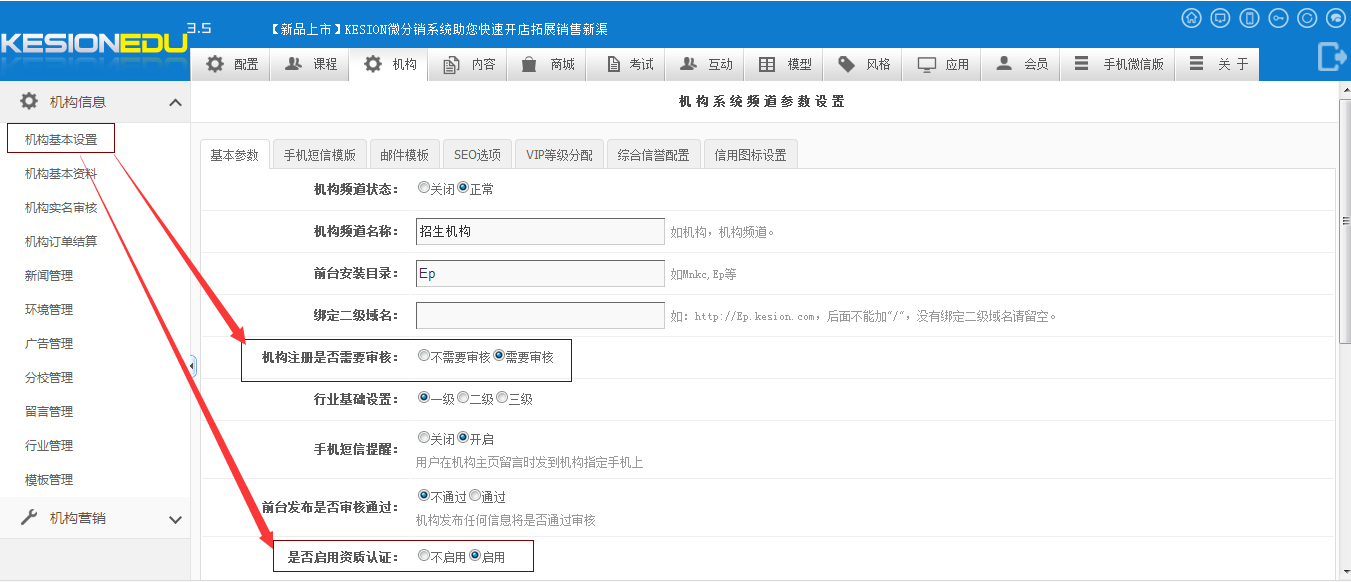Click the monitor screen icon in the header
Image resolution: width=1351 pixels, height=582 pixels.
(1220, 18)
